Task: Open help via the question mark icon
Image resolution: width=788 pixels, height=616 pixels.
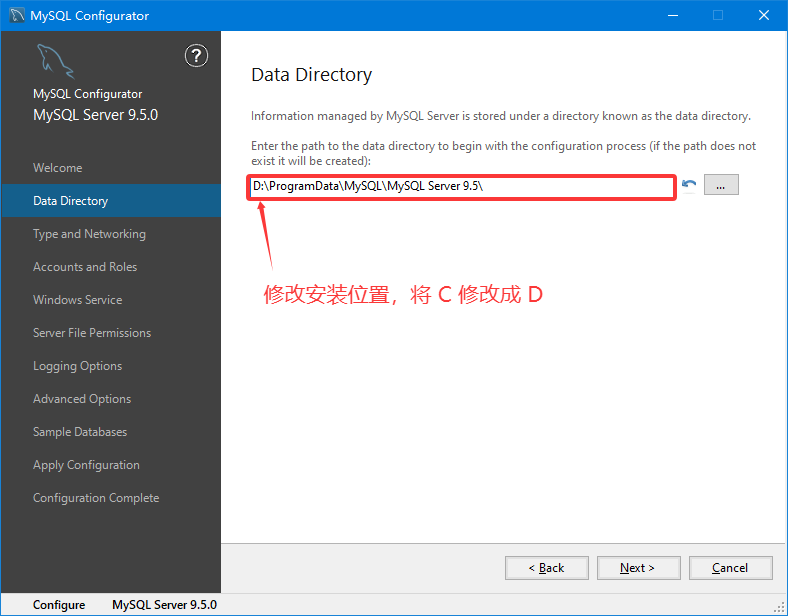Action: coord(196,55)
